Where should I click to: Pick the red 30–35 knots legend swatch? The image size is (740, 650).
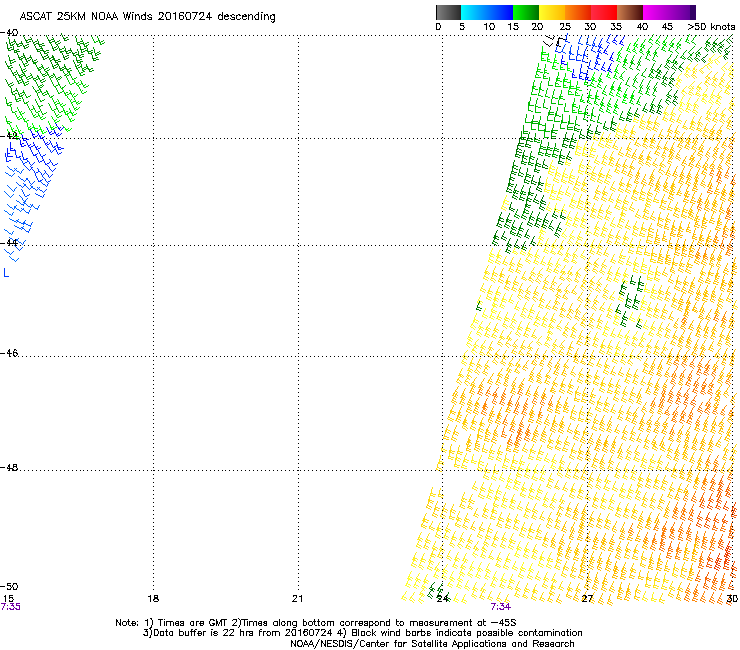604,12
